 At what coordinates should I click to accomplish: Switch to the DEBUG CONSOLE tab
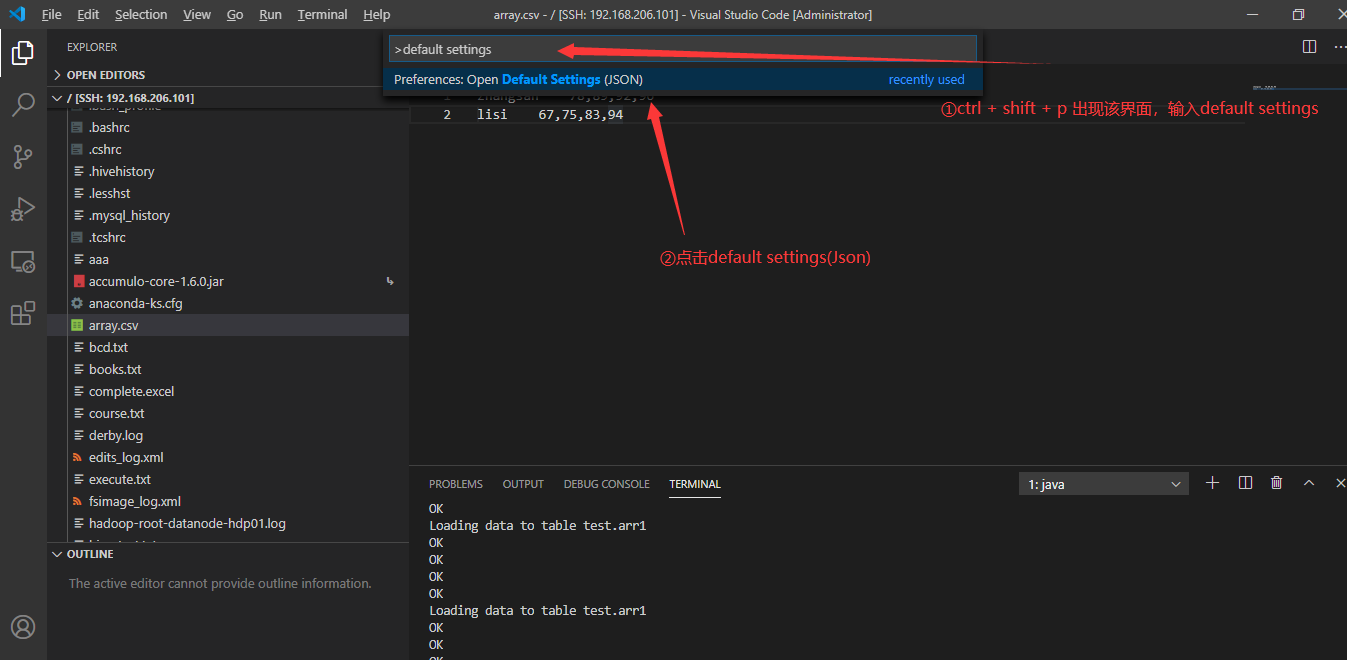(606, 484)
